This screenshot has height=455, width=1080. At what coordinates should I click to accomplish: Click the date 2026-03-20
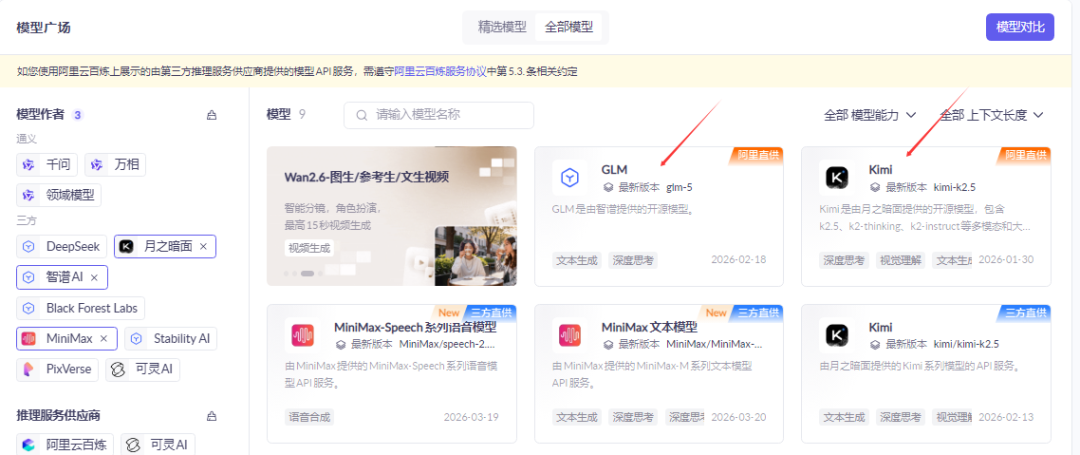pos(738,417)
